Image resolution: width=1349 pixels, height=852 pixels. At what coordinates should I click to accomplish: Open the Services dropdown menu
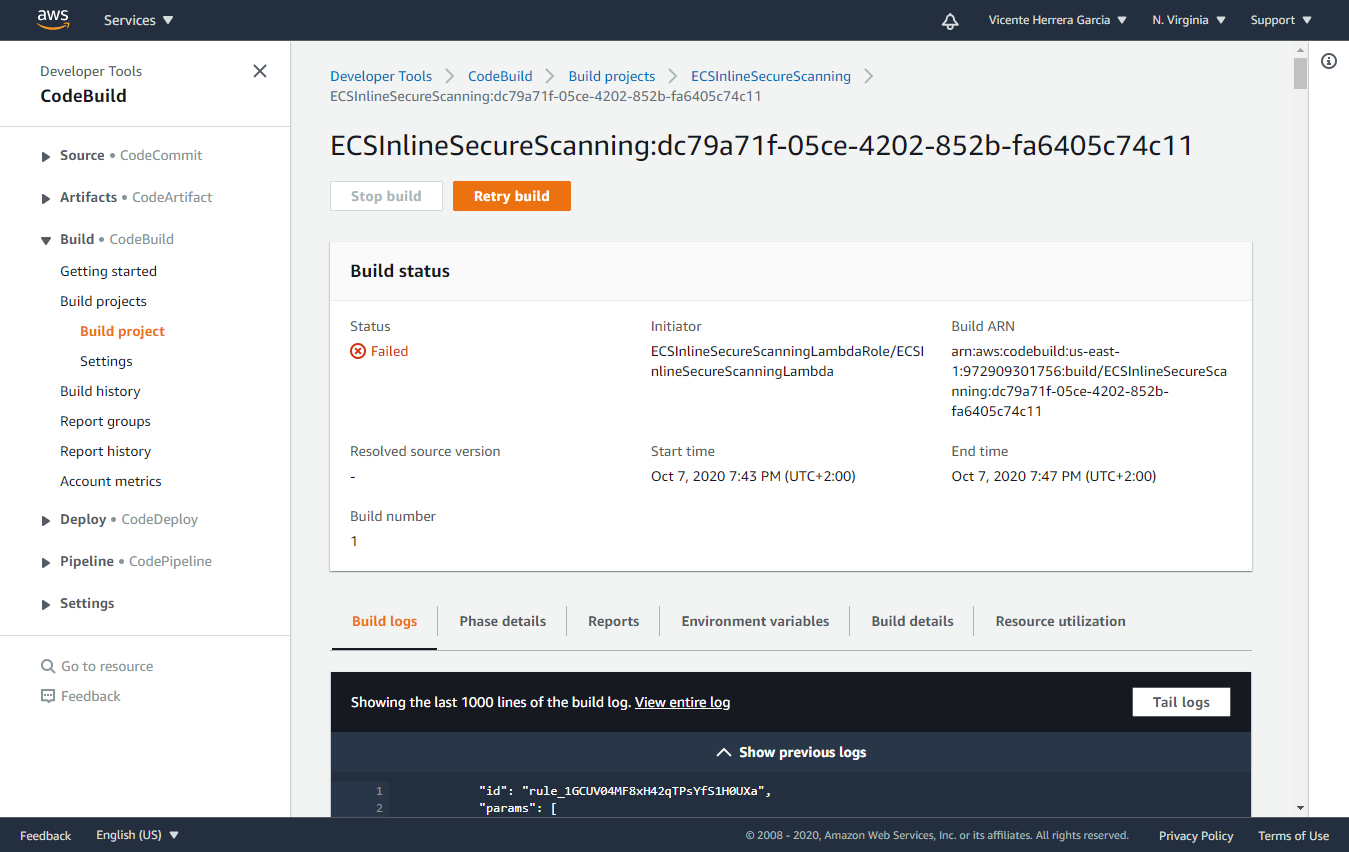click(138, 20)
